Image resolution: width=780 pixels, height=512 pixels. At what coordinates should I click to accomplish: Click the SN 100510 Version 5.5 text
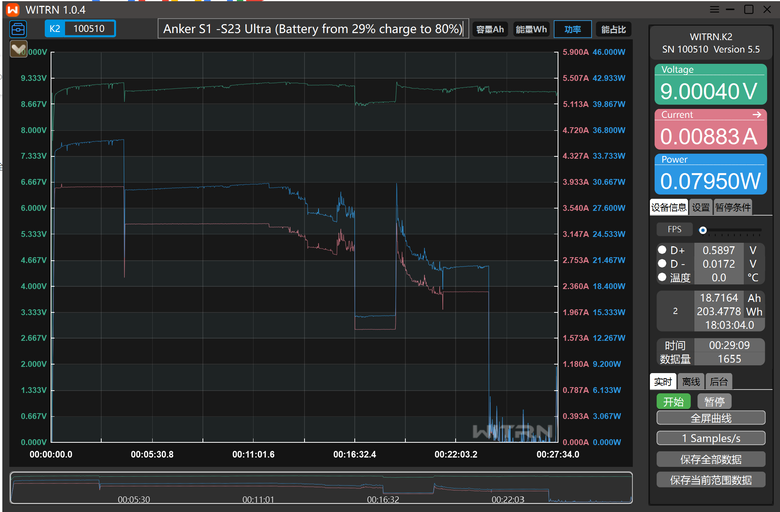click(710, 49)
